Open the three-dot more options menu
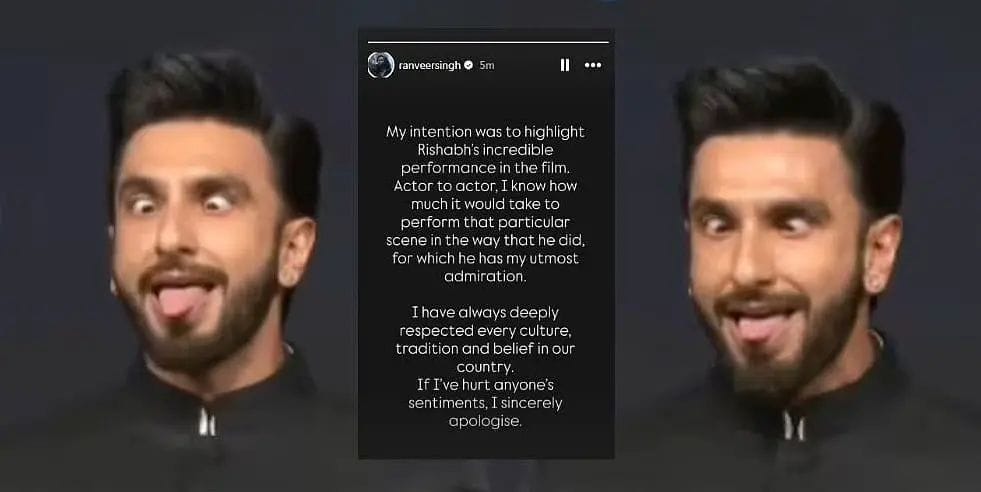981x492 pixels. [x=592, y=65]
